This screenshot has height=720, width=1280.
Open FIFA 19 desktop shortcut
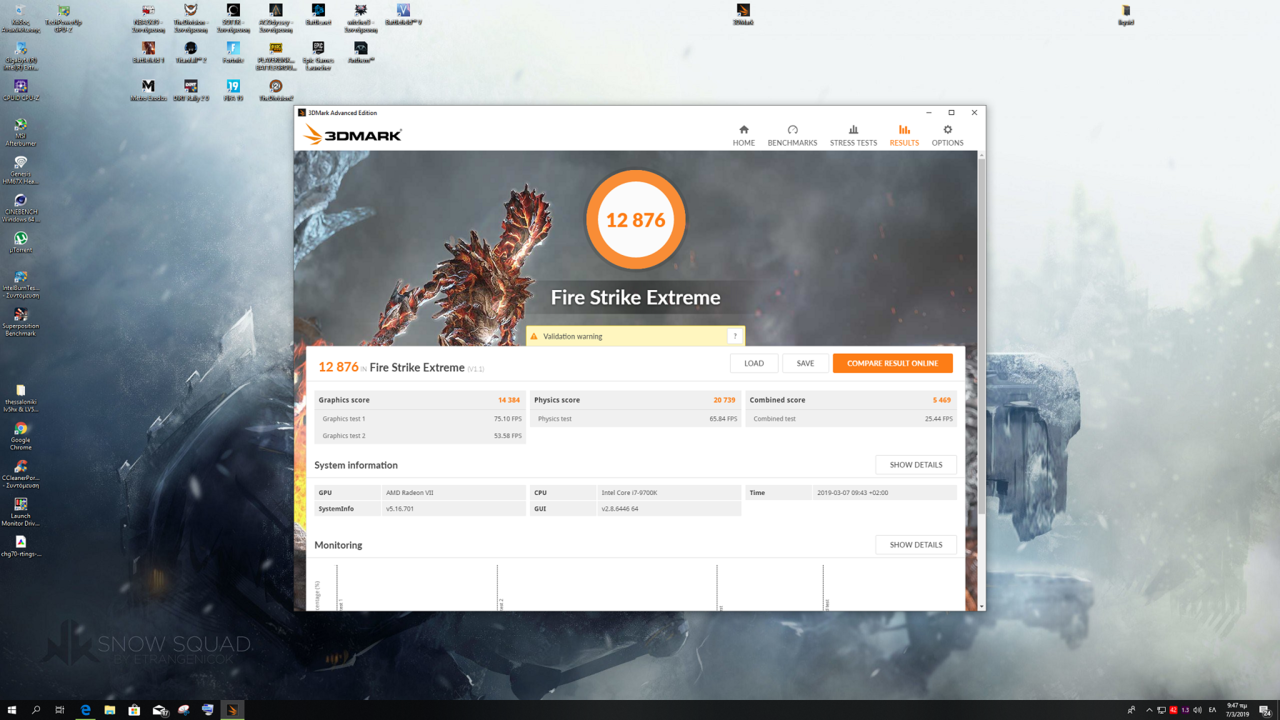pyautogui.click(x=233, y=90)
